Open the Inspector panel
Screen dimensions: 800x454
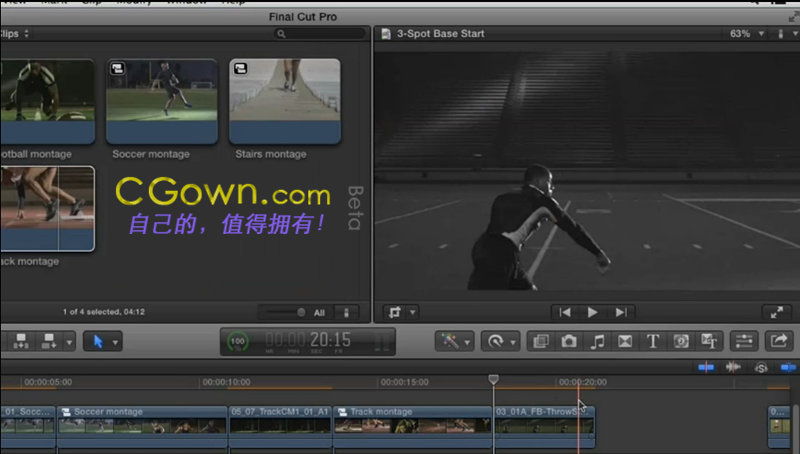[744, 341]
